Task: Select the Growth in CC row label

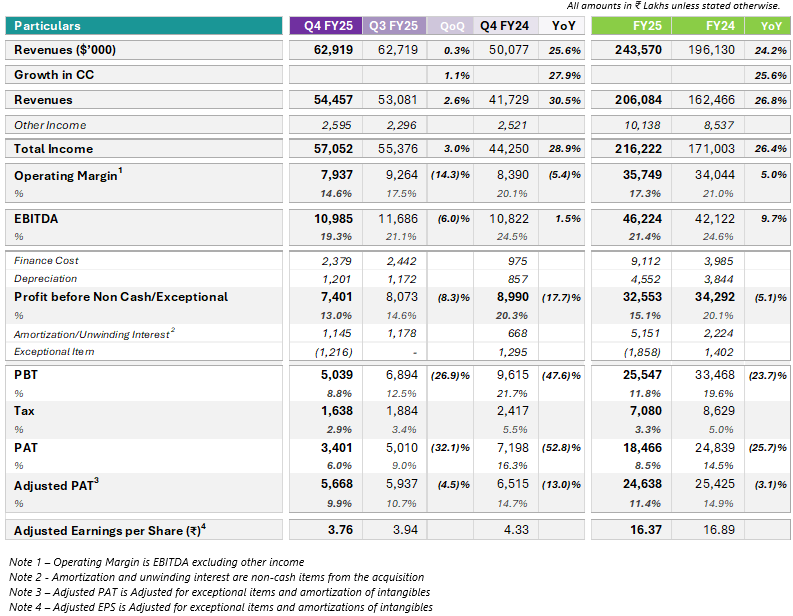Action: [x=54, y=75]
